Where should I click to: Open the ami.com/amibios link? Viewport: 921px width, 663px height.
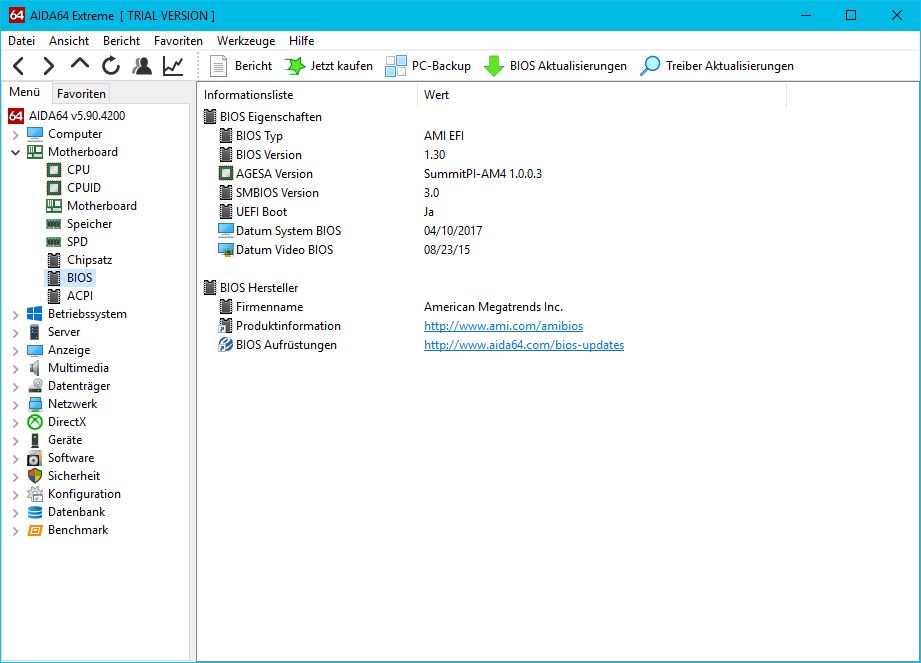[503, 326]
